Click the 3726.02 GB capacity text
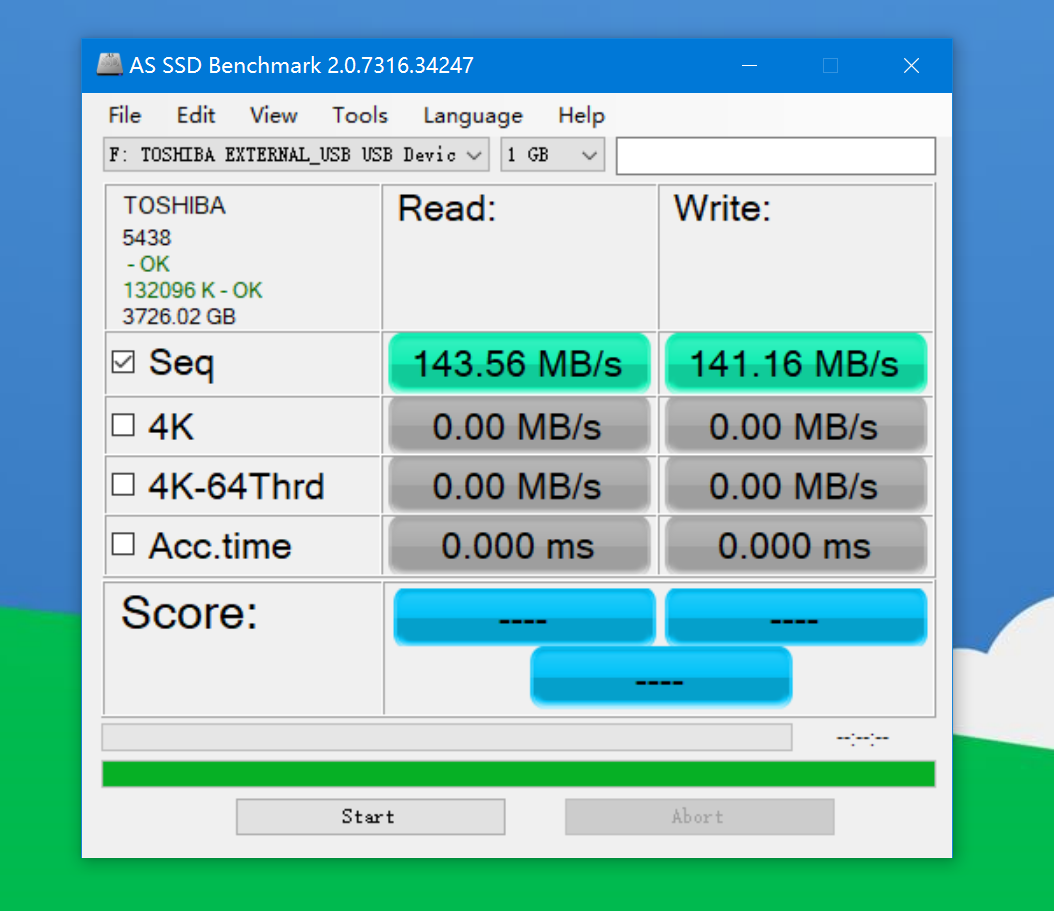The image size is (1054, 911). pos(179,317)
